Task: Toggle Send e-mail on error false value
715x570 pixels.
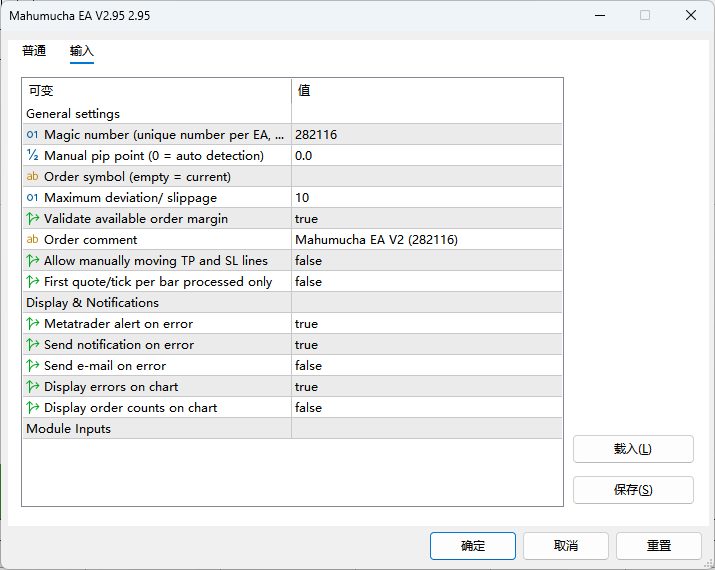Action: coord(426,365)
